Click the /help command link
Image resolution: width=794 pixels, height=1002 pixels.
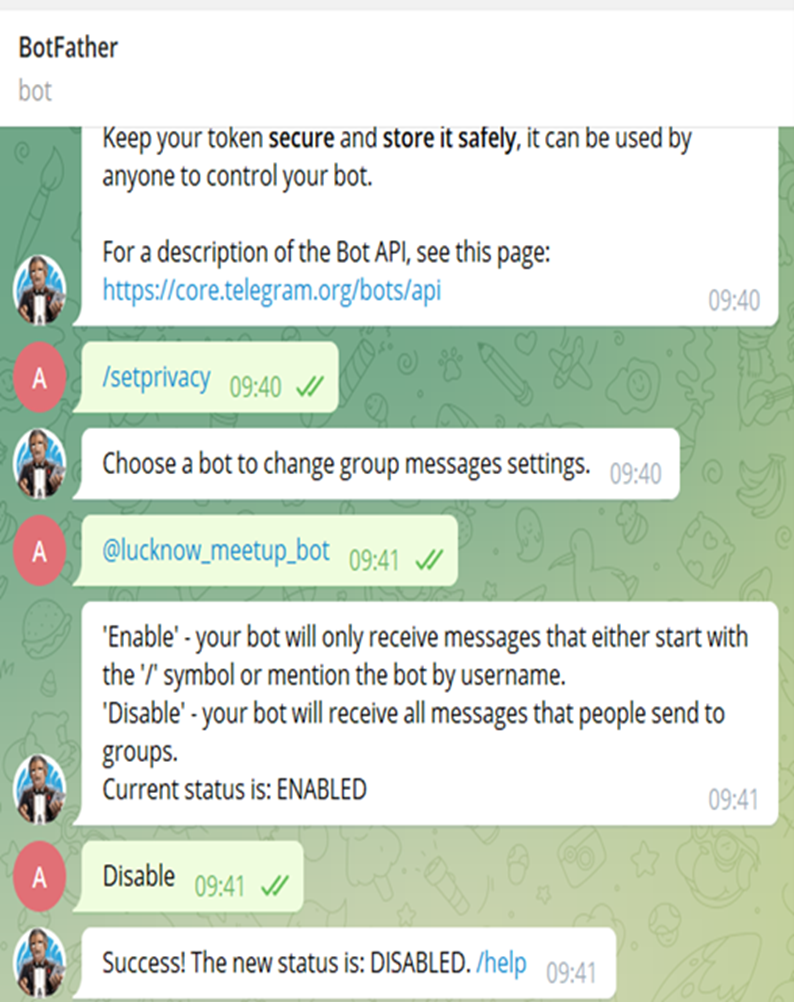(x=501, y=962)
